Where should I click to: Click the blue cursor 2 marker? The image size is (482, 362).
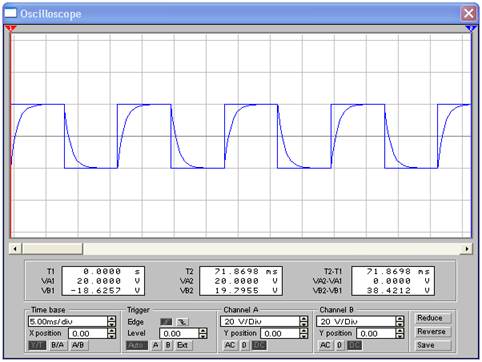pyautogui.click(x=471, y=29)
